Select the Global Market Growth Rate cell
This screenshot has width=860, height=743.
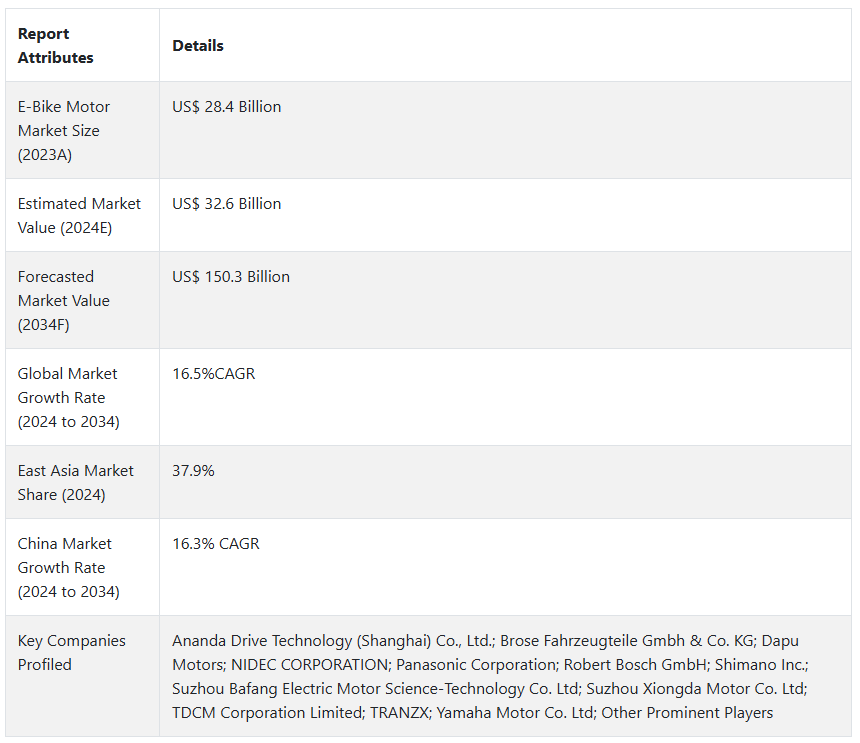[x=68, y=398]
